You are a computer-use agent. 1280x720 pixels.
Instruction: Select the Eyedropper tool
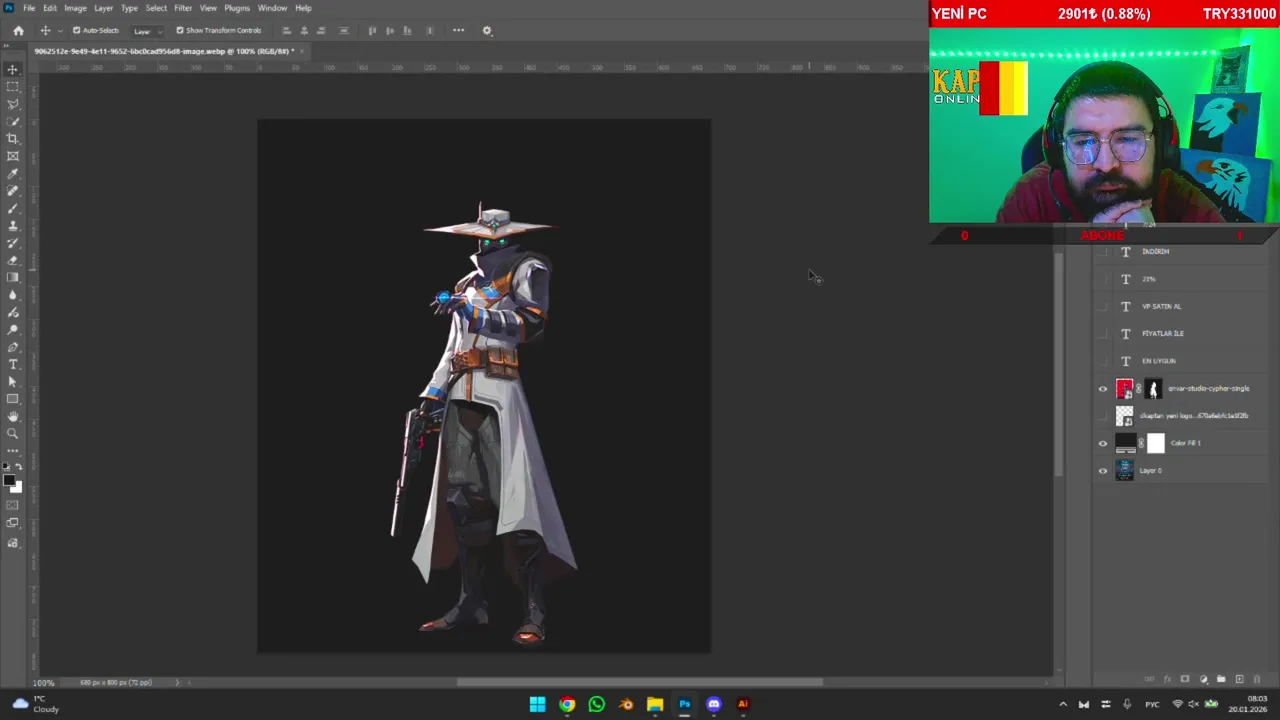pyautogui.click(x=13, y=174)
